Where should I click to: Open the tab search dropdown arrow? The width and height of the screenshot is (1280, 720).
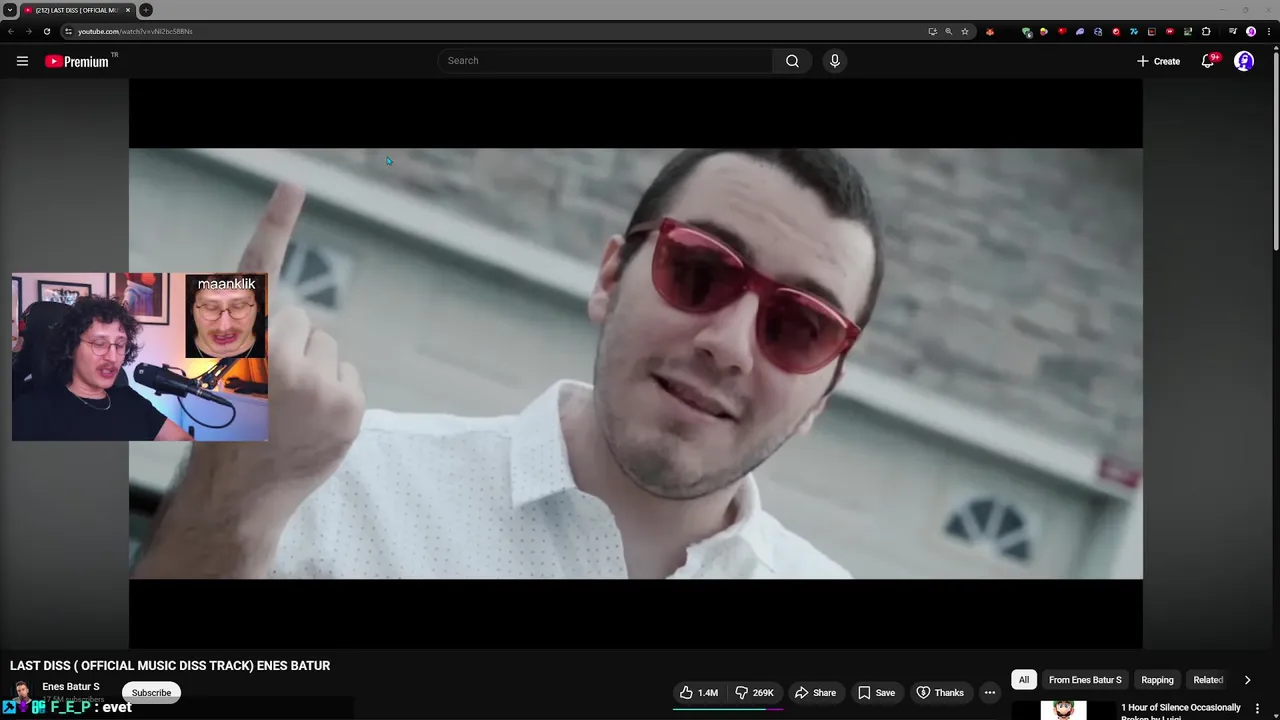9,10
